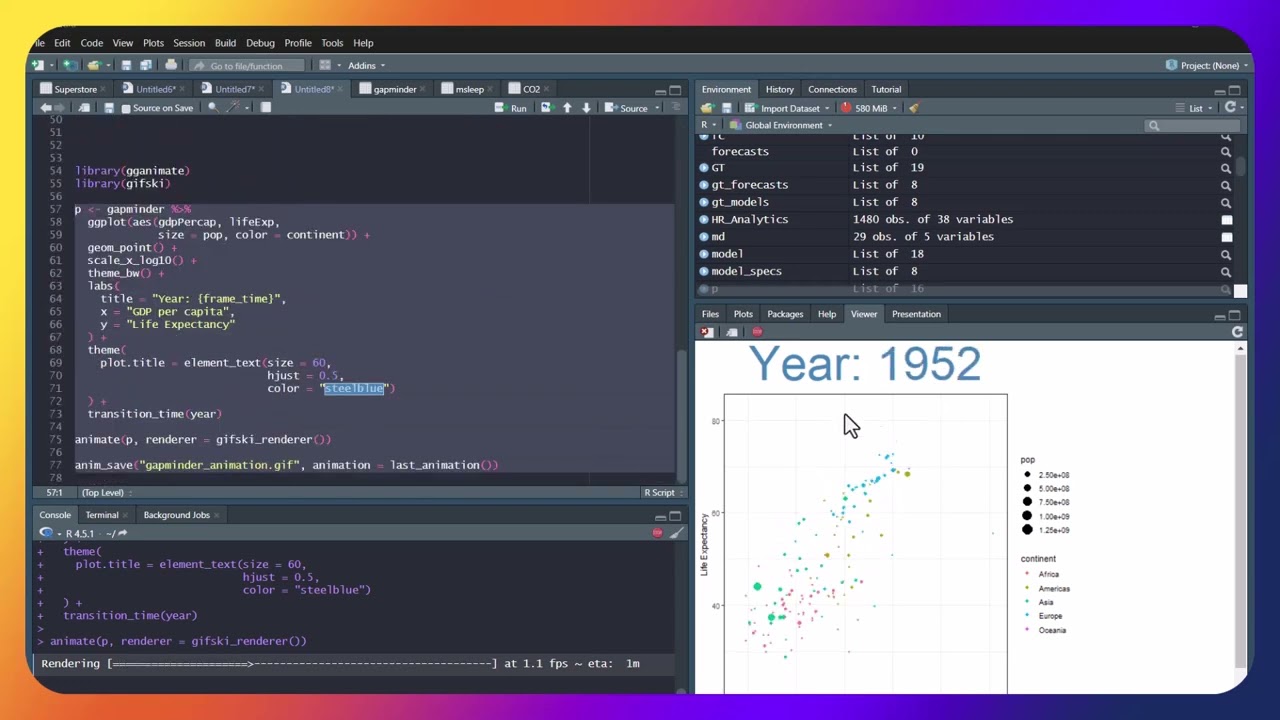Screen dimensions: 1280x720
Task: Click the Re-run previous code region icon
Action: coord(549,108)
